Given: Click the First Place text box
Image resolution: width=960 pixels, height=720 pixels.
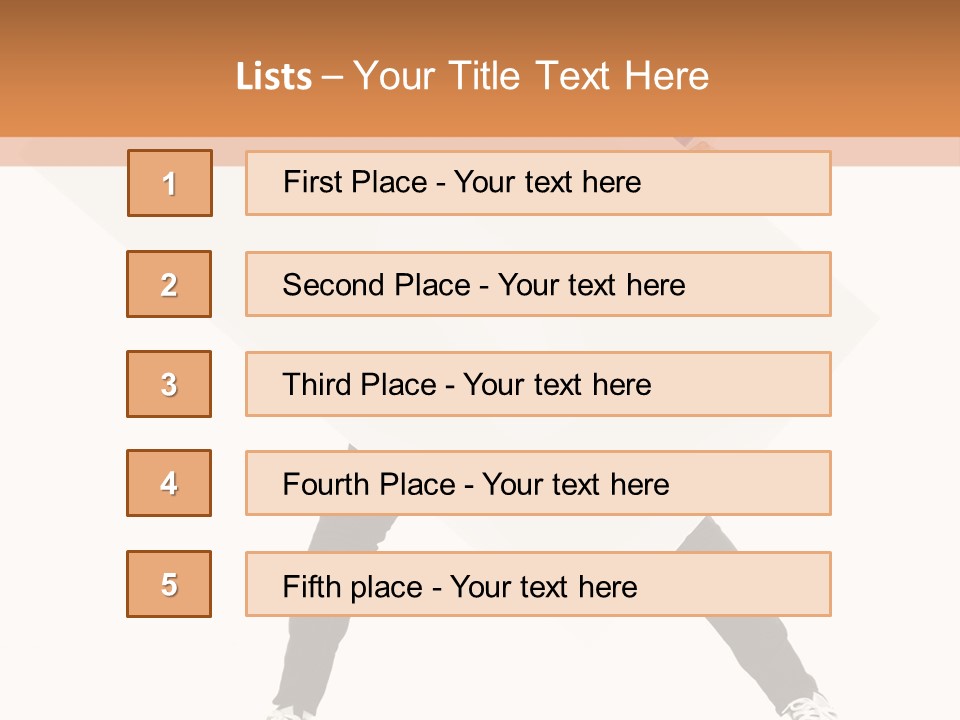Looking at the screenshot, I should pyautogui.click(x=538, y=183).
